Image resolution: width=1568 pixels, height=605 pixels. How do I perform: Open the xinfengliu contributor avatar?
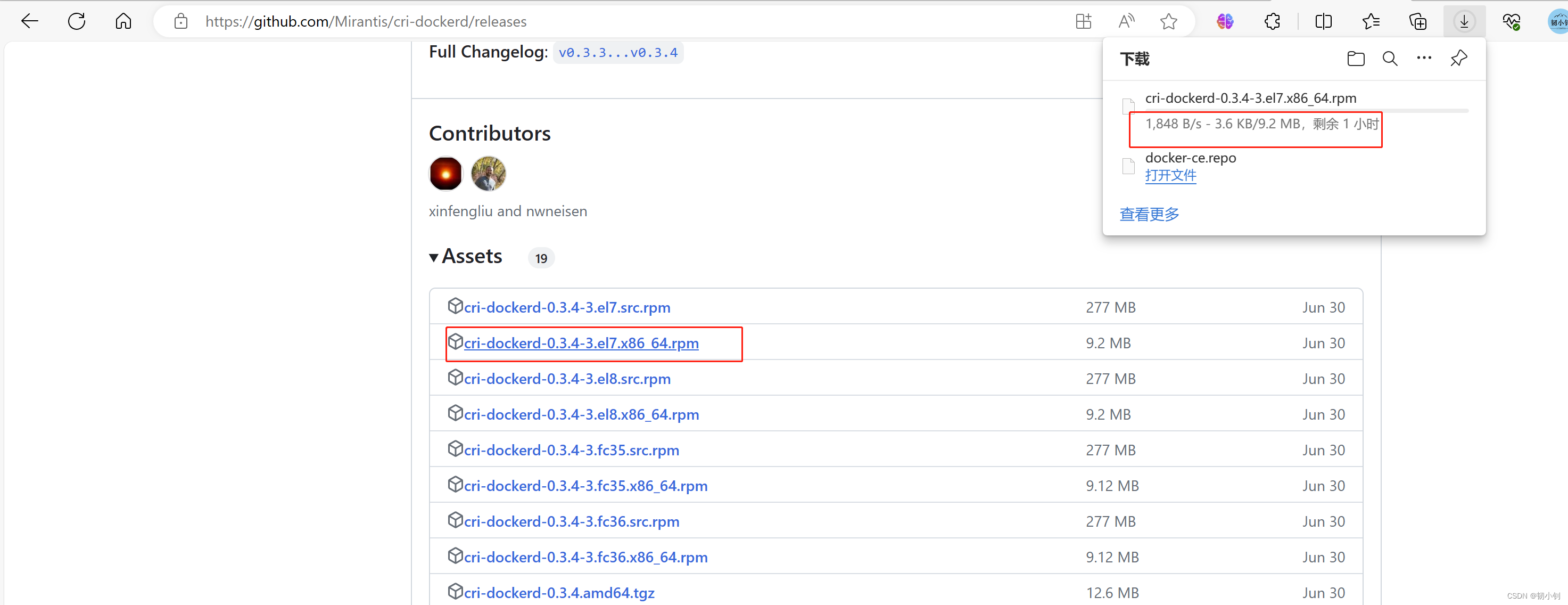[x=445, y=174]
